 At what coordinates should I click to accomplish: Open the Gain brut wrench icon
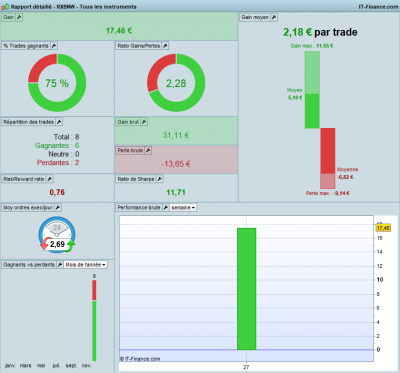[x=144, y=122]
